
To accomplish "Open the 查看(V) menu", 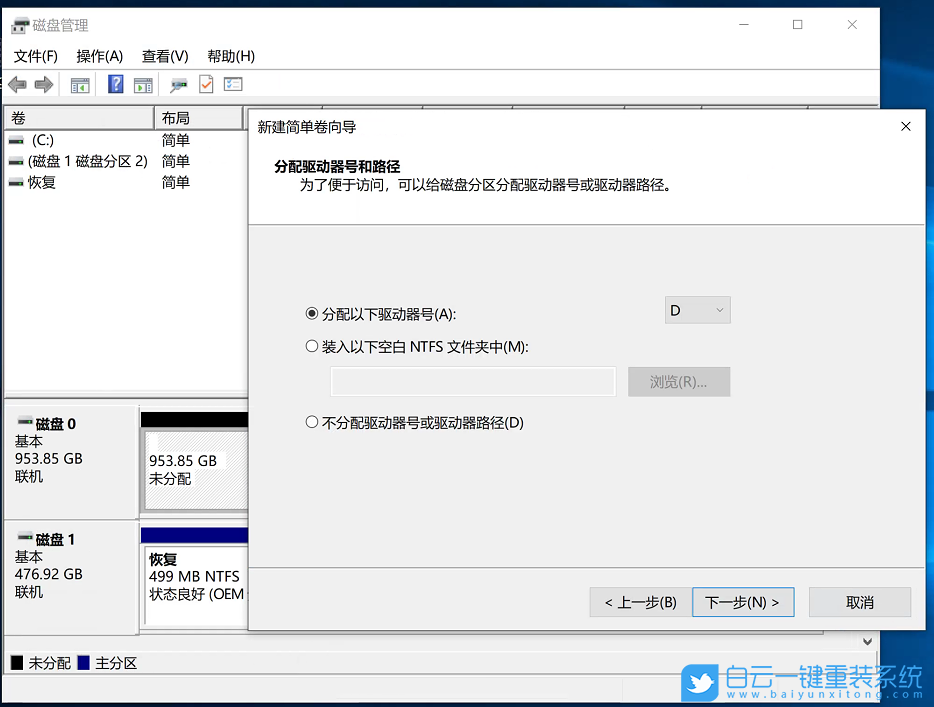I will (163, 56).
